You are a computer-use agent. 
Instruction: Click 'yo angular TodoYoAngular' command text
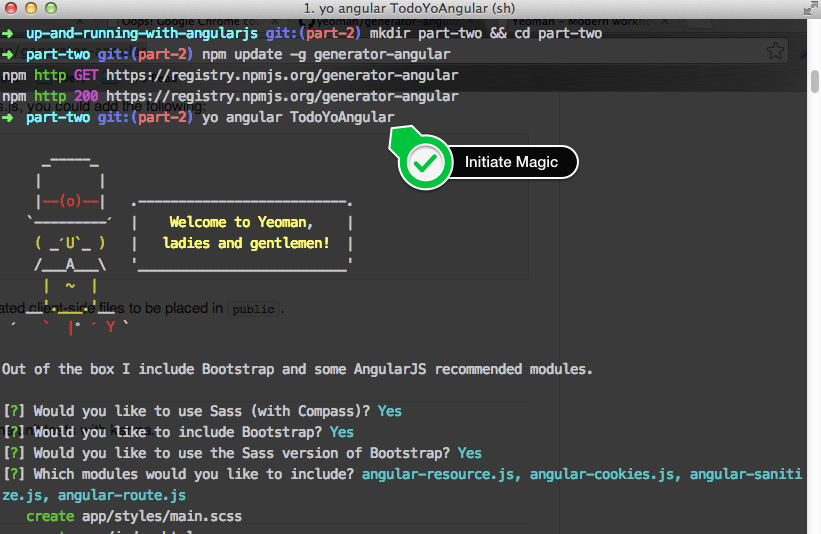[298, 117]
